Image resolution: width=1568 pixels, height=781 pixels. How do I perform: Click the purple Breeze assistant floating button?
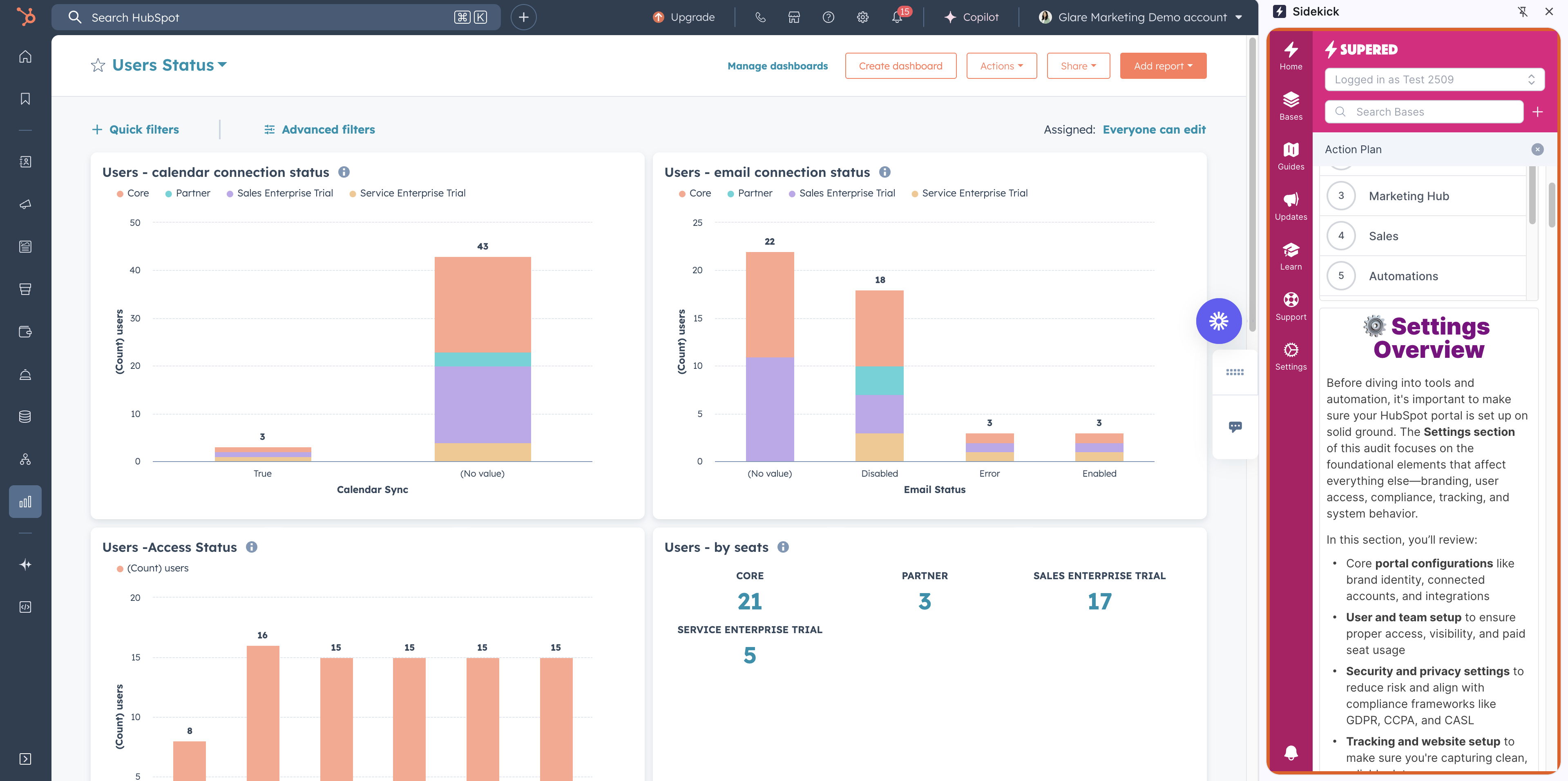tap(1219, 321)
